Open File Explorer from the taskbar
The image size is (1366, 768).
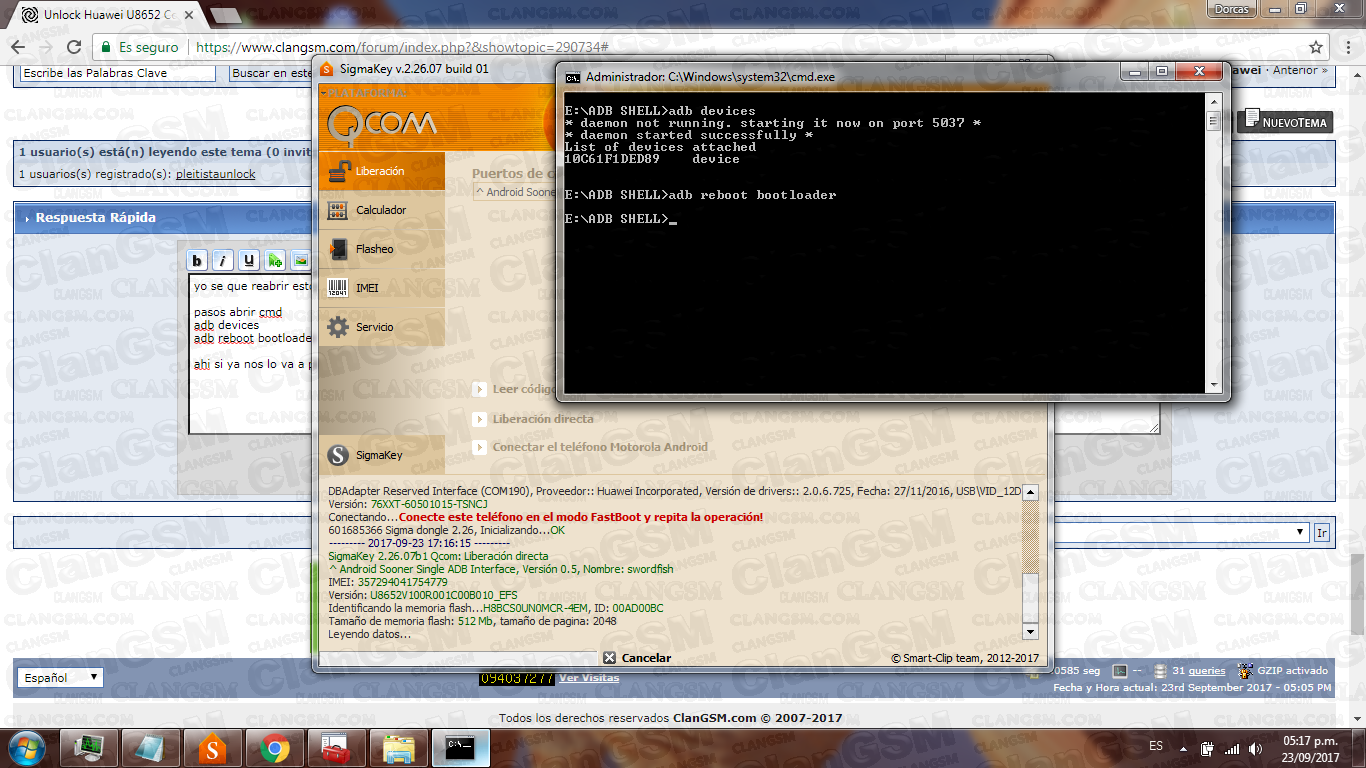(398, 748)
